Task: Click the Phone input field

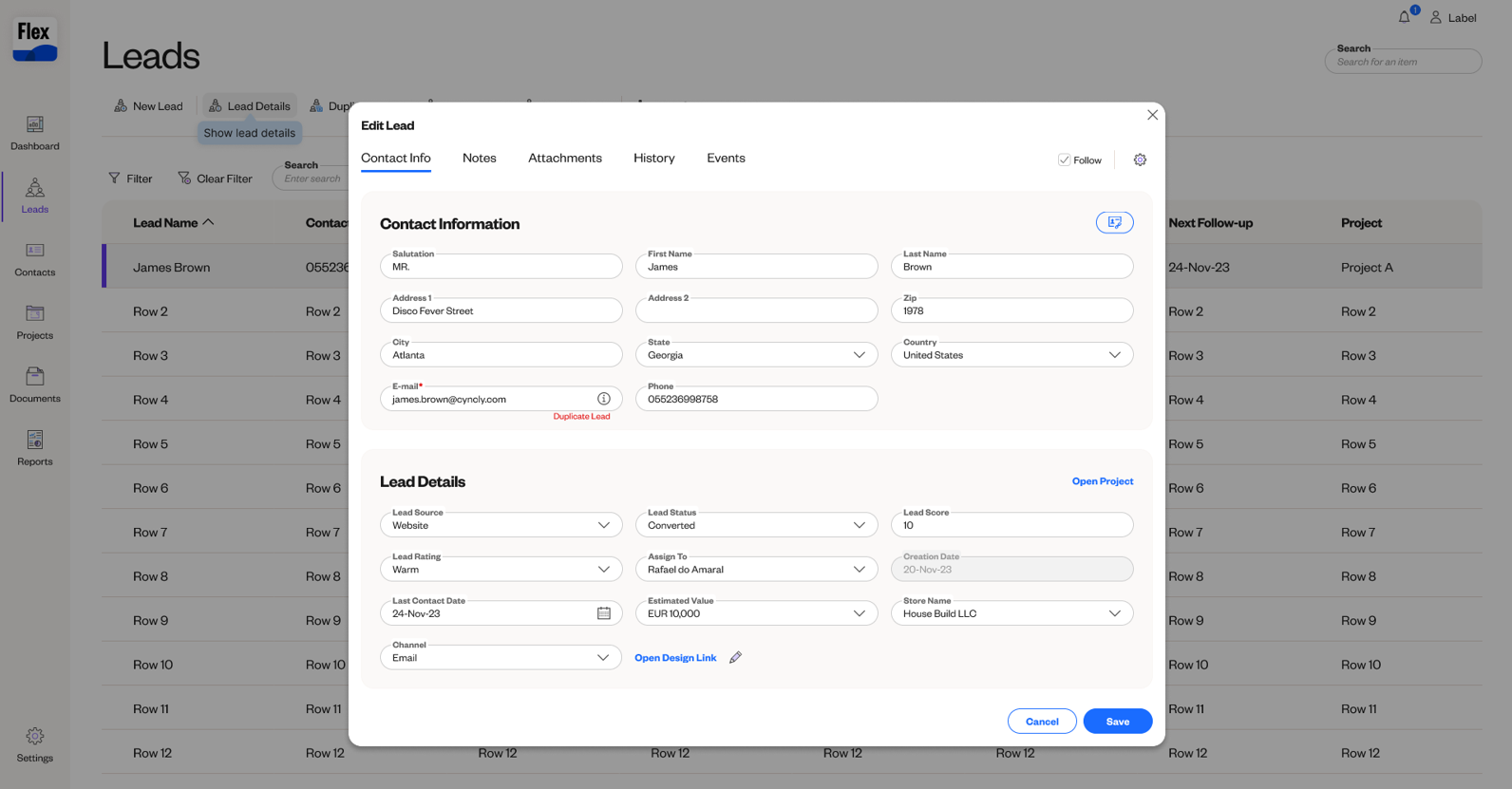Action: (757, 399)
